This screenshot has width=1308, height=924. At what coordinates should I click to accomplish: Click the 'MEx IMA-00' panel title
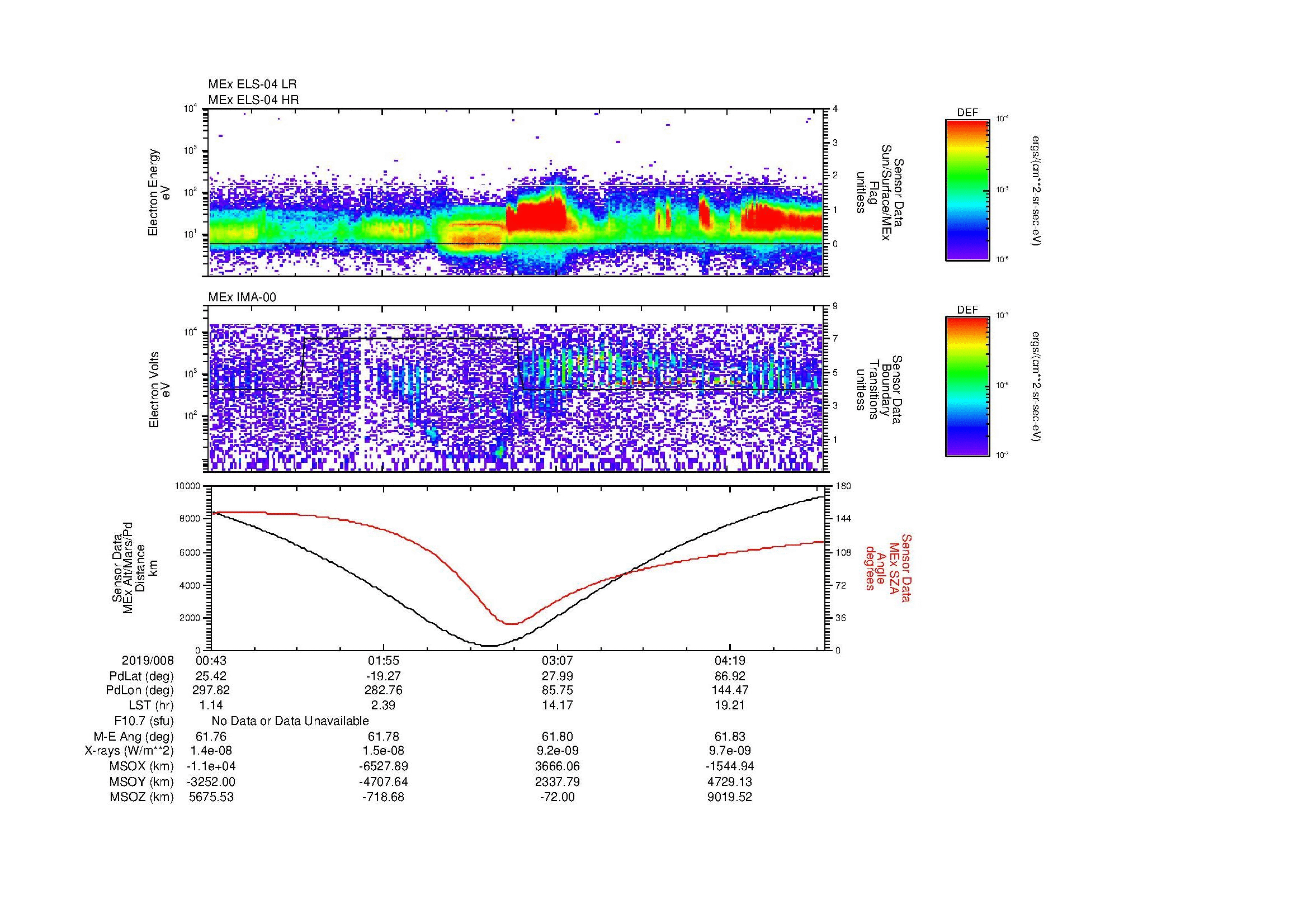click(242, 297)
